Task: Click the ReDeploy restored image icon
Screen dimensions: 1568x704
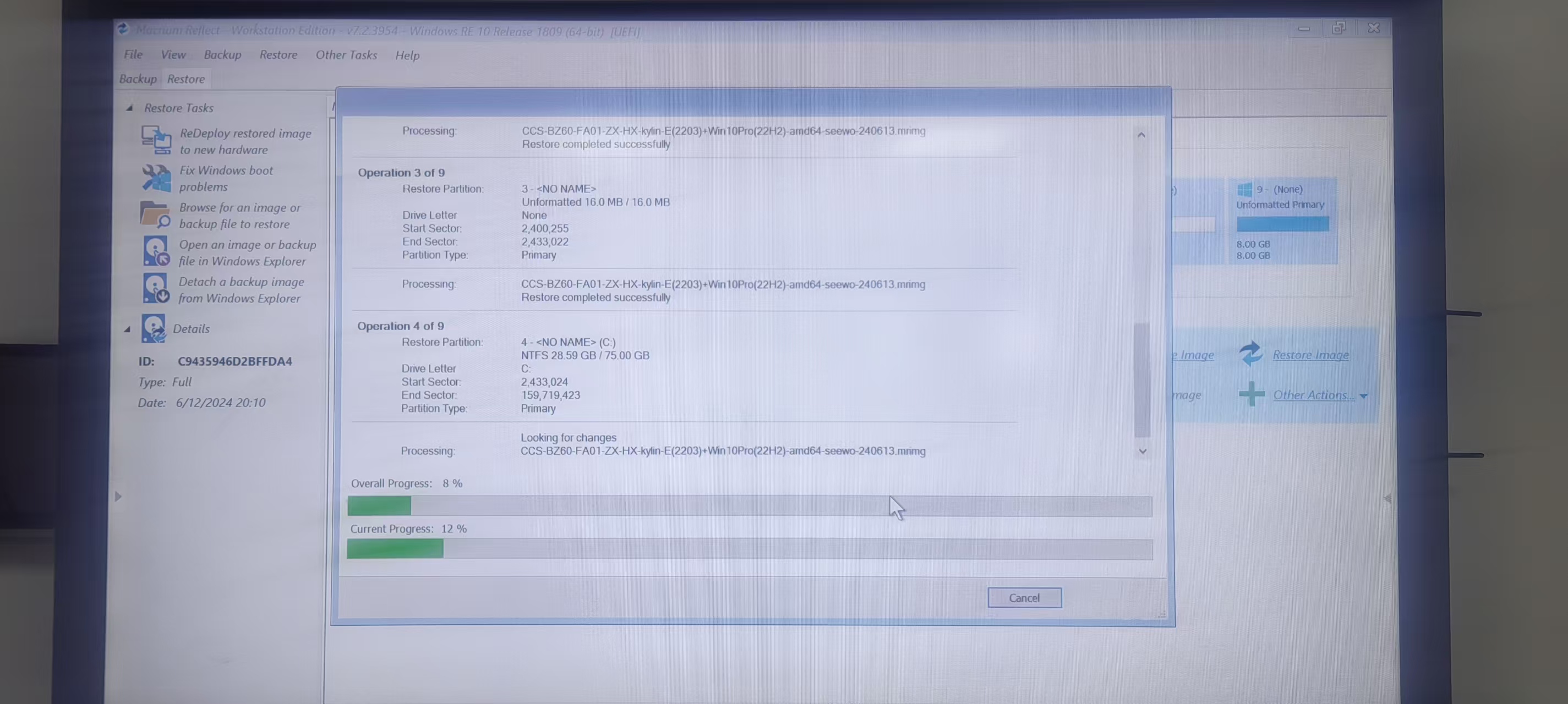Action: (x=155, y=140)
